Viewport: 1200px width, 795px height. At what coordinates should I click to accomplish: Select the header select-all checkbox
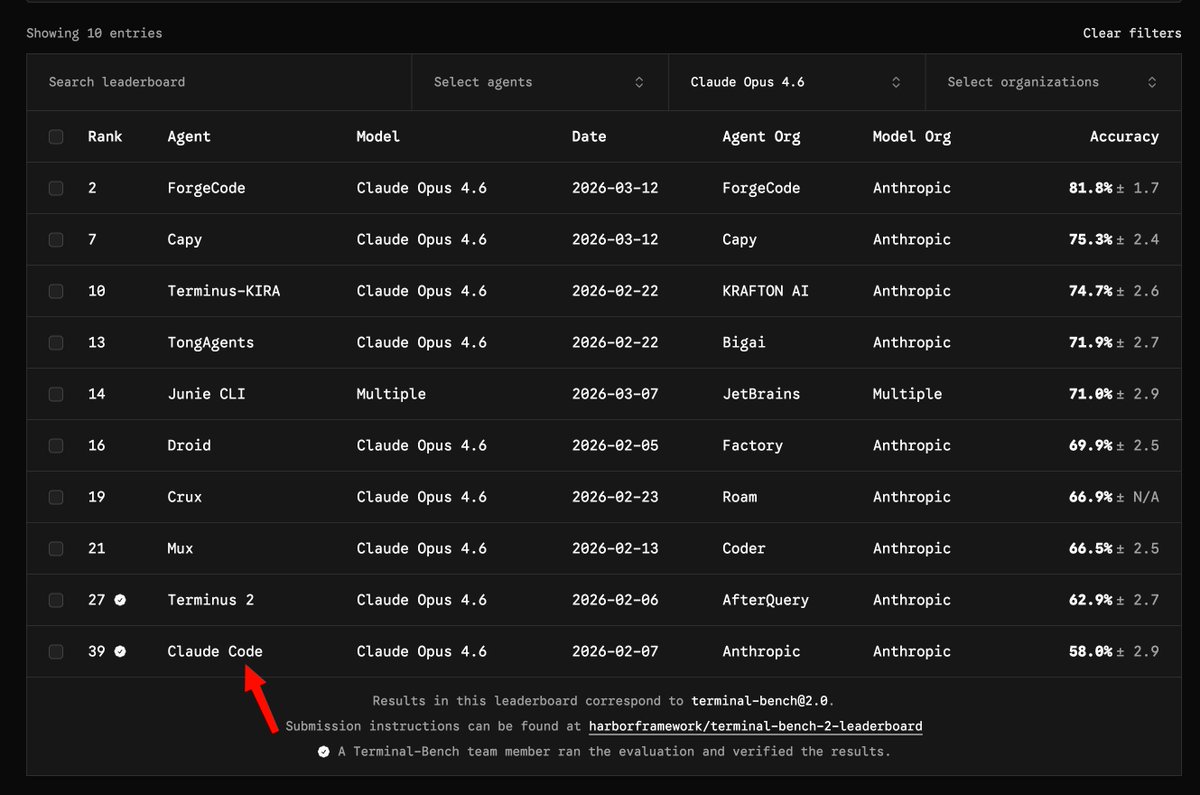coord(56,137)
